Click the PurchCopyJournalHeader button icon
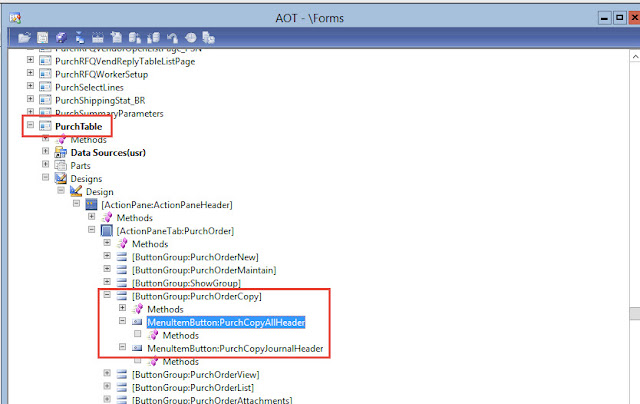 pyautogui.click(x=137, y=348)
